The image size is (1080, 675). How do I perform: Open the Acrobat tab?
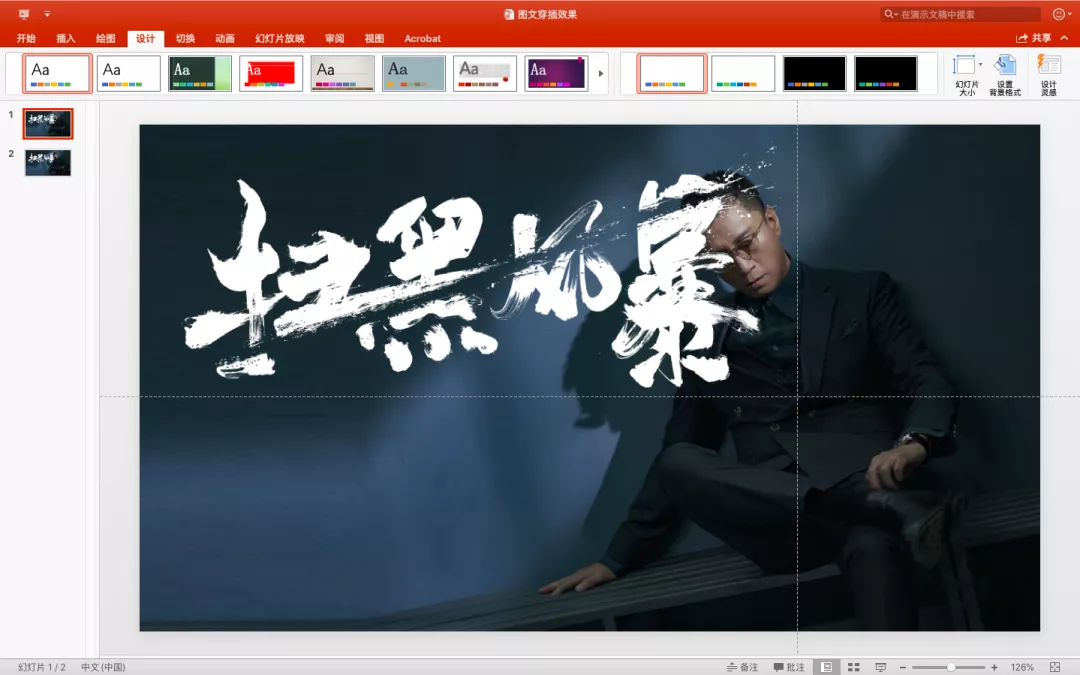click(x=422, y=39)
